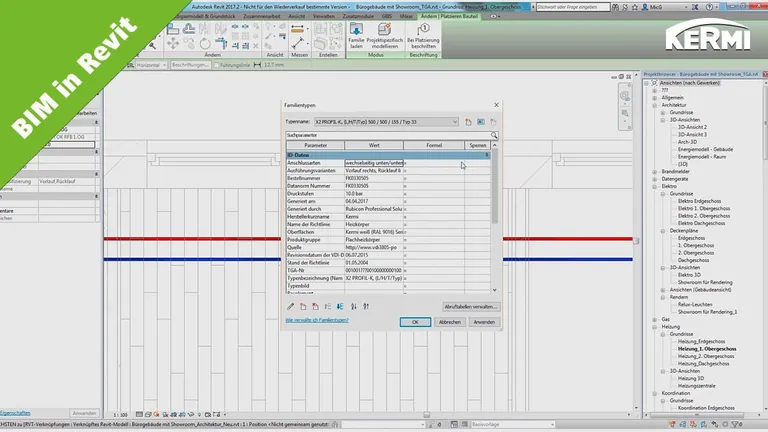Collapse the ID-Daten parameter group
The width and height of the screenshot is (768, 432).
pyautogui.click(x=487, y=155)
